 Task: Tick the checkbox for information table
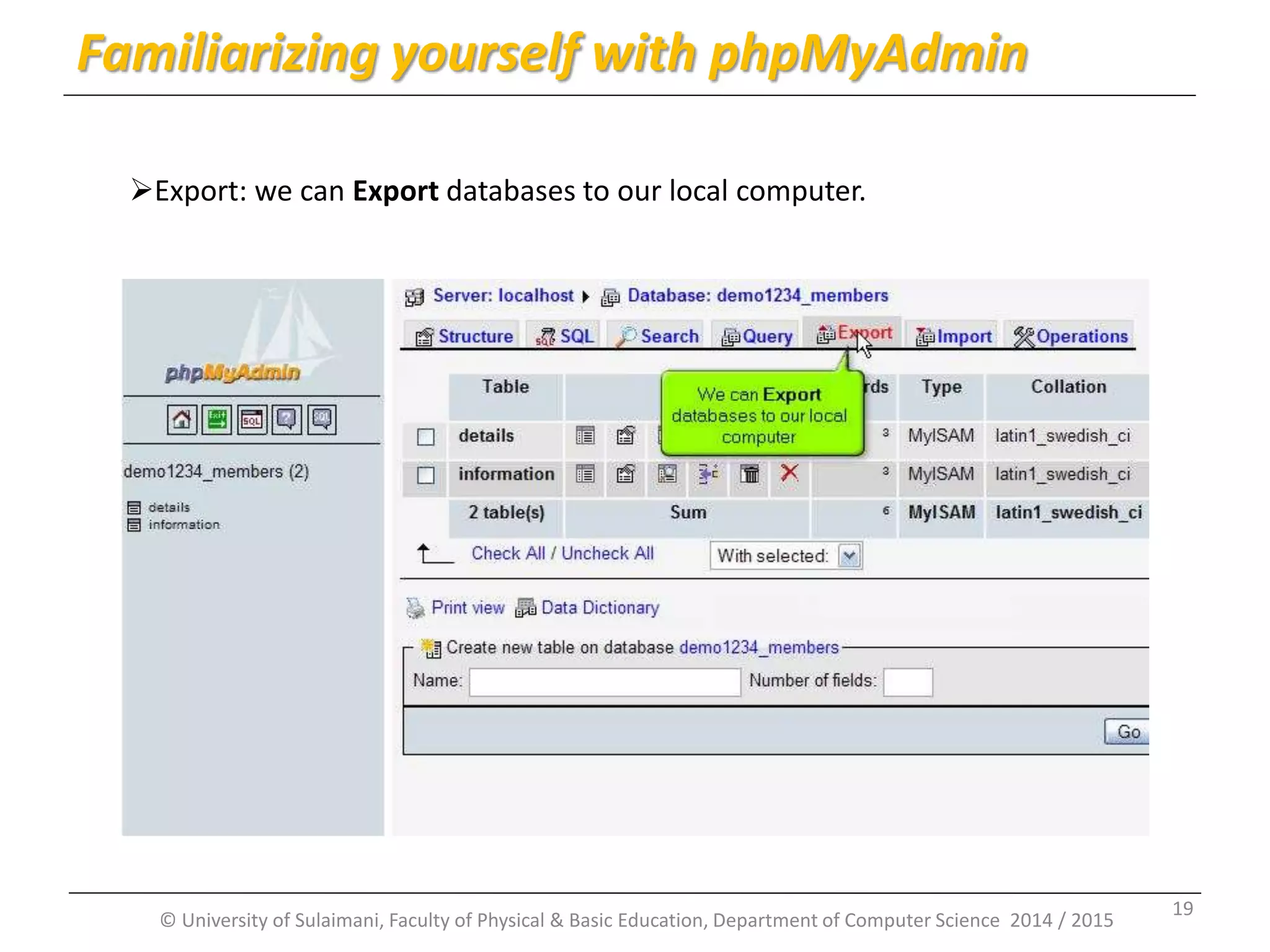tap(425, 475)
